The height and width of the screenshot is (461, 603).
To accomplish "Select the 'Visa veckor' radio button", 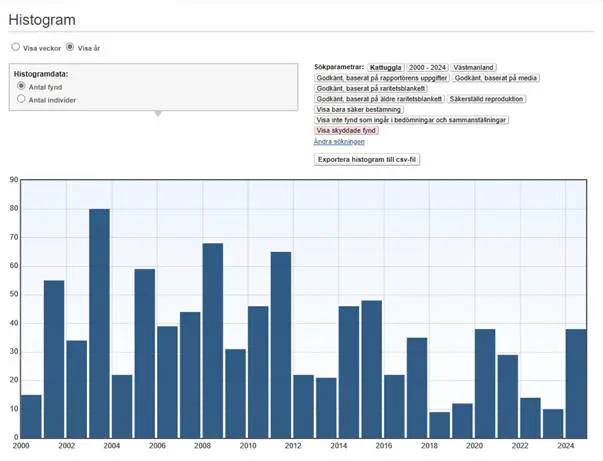I will point(16,47).
